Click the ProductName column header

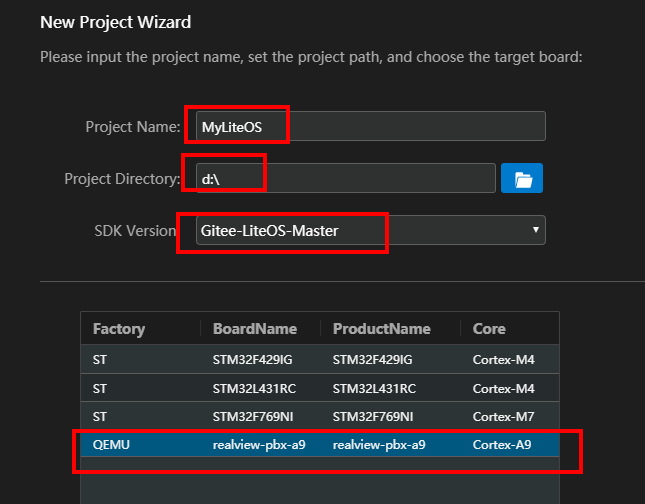tap(381, 329)
